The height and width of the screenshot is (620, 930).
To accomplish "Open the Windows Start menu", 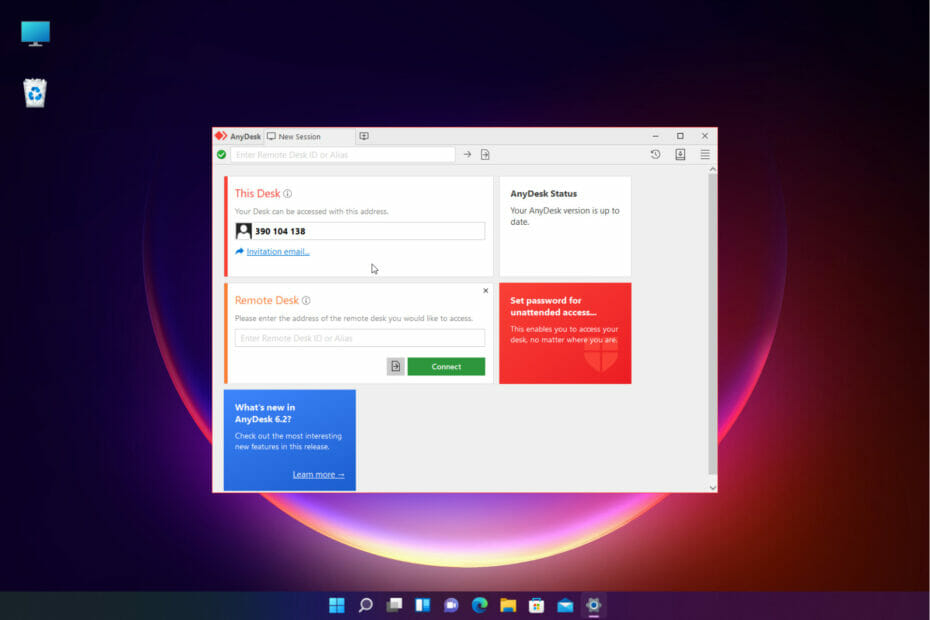I will point(337,605).
